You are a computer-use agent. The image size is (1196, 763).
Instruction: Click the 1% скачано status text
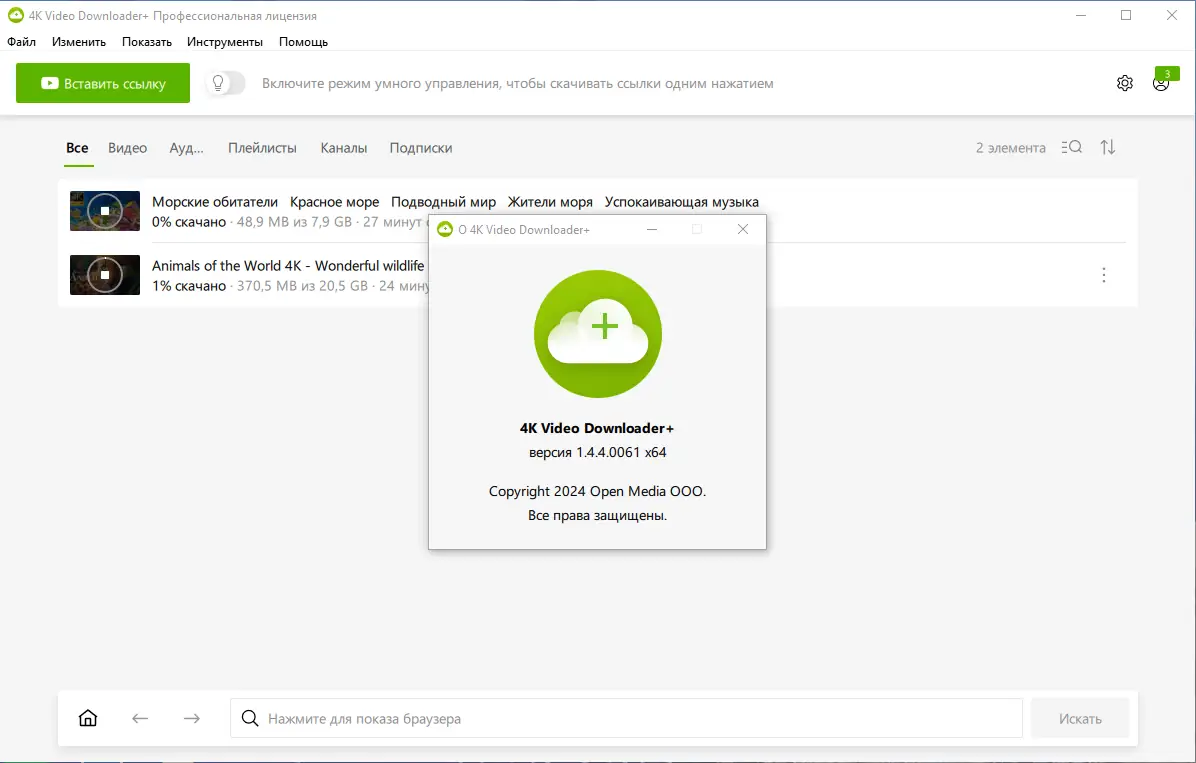click(189, 286)
